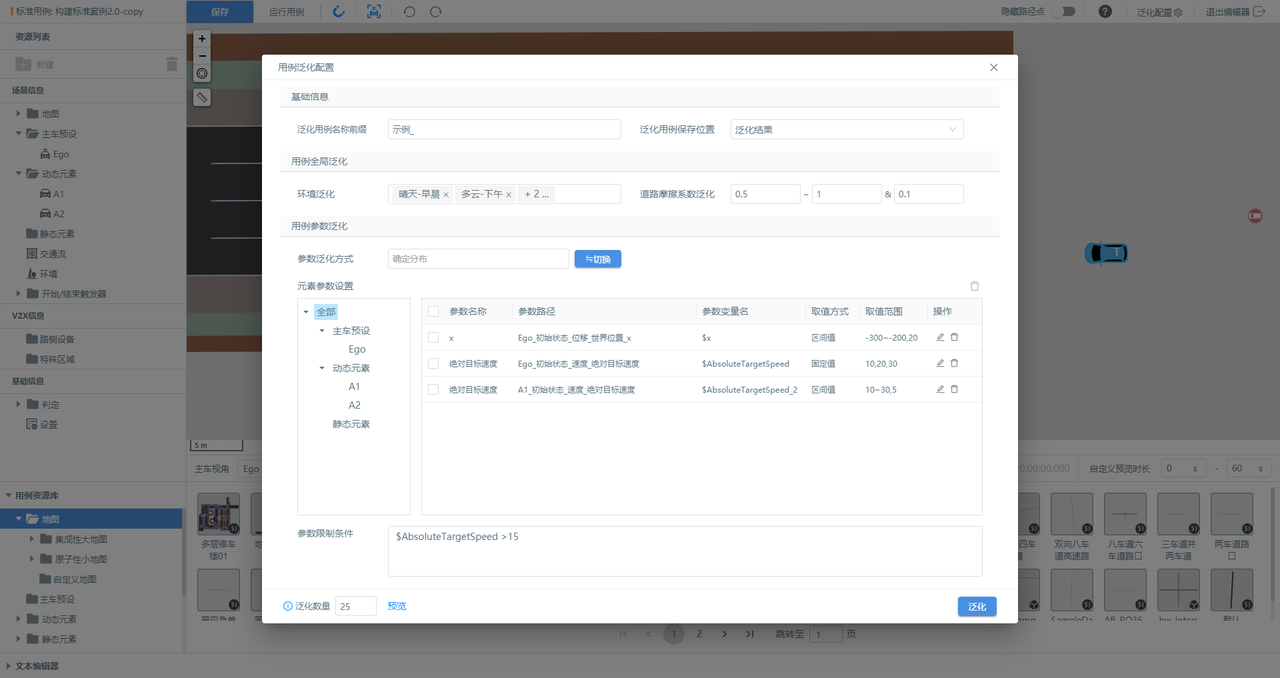This screenshot has height=678, width=1280.
Task: Click the 泛化数量 input field
Action: click(356, 606)
